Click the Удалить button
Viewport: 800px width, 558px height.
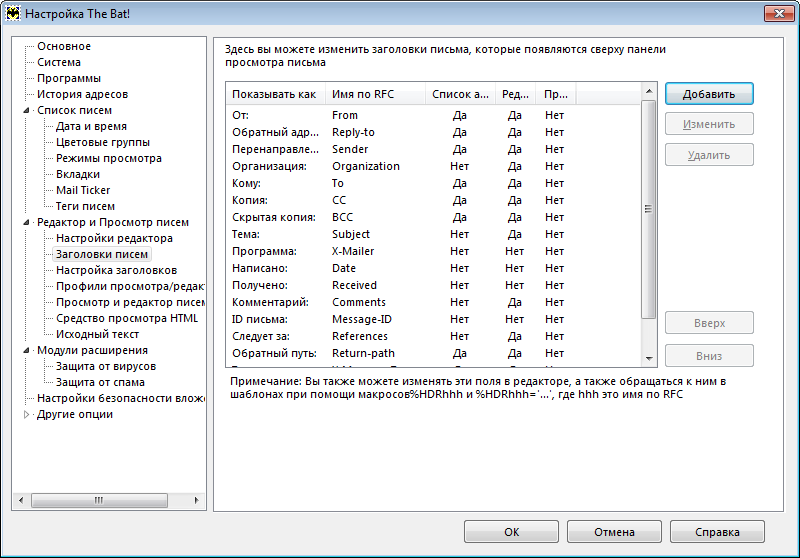(709, 155)
